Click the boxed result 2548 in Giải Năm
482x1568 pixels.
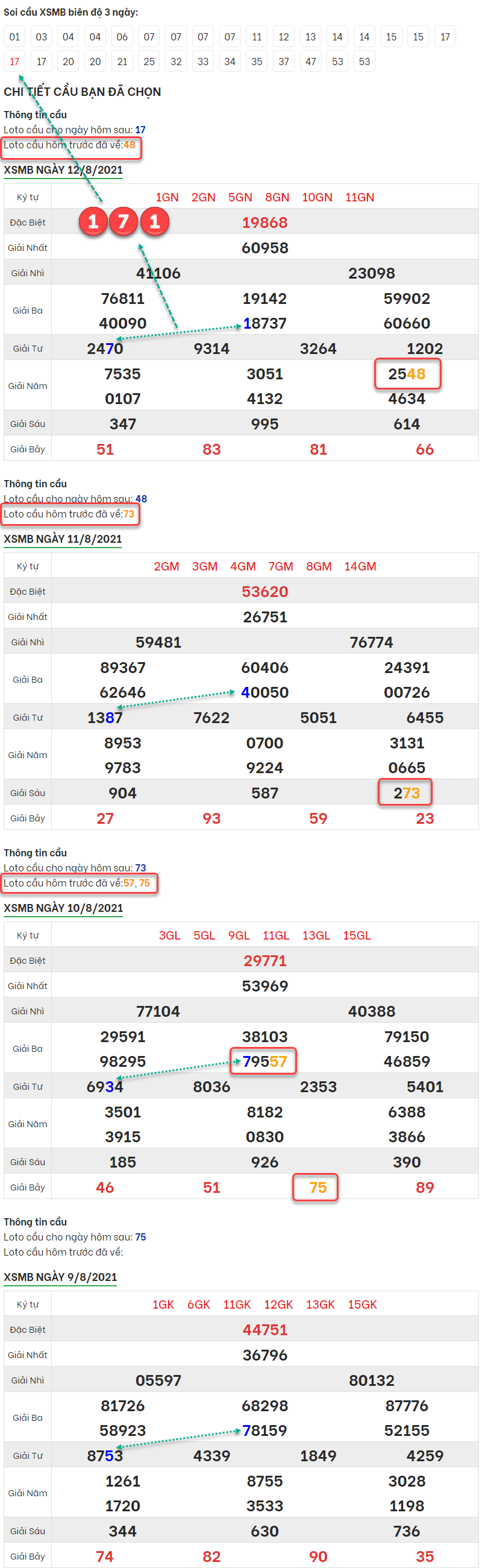[x=407, y=374]
